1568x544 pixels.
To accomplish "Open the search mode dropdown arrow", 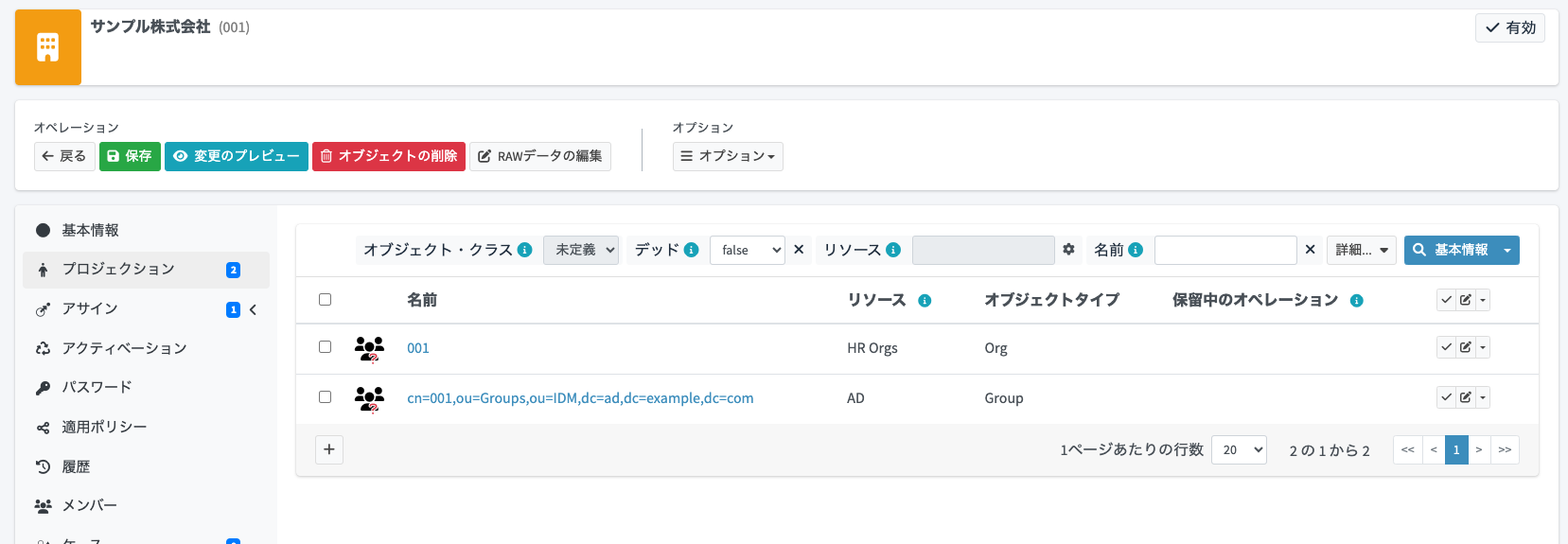I will [1509, 250].
